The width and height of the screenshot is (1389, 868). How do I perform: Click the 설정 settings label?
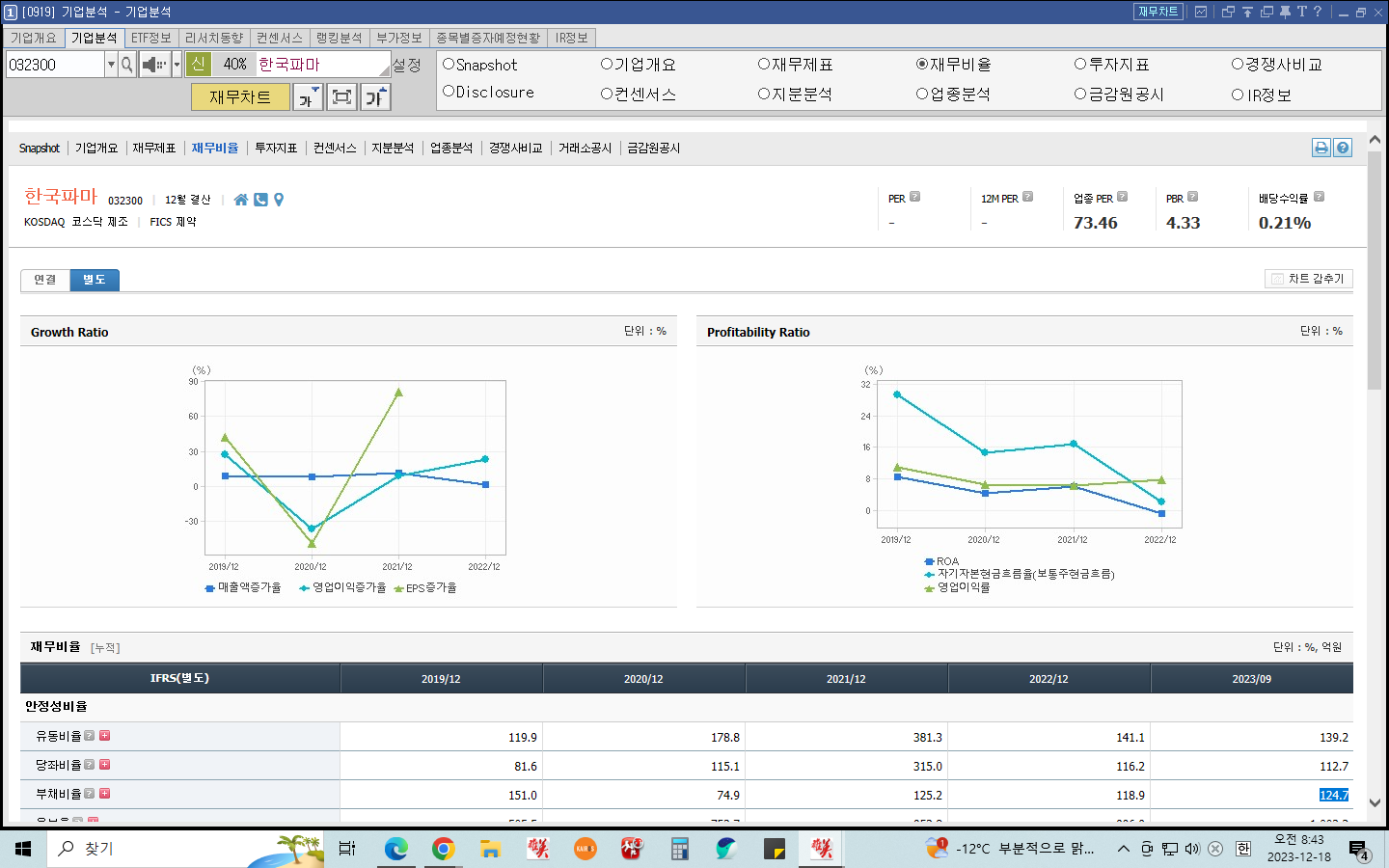pyautogui.click(x=407, y=65)
